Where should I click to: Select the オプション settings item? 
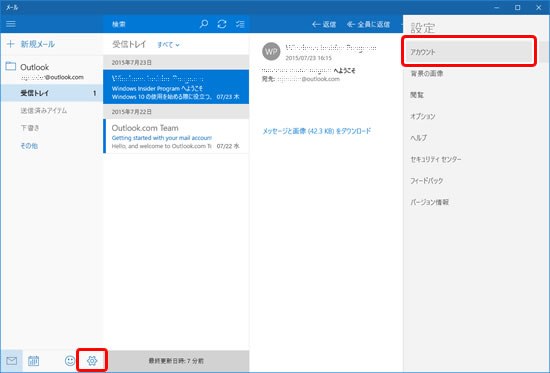tap(423, 116)
